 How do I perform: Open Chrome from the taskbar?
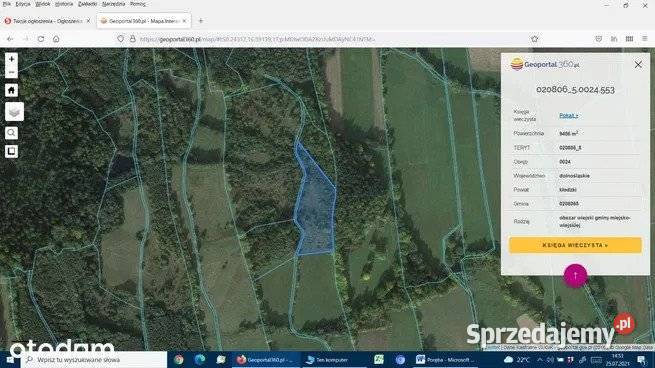pos(179,360)
